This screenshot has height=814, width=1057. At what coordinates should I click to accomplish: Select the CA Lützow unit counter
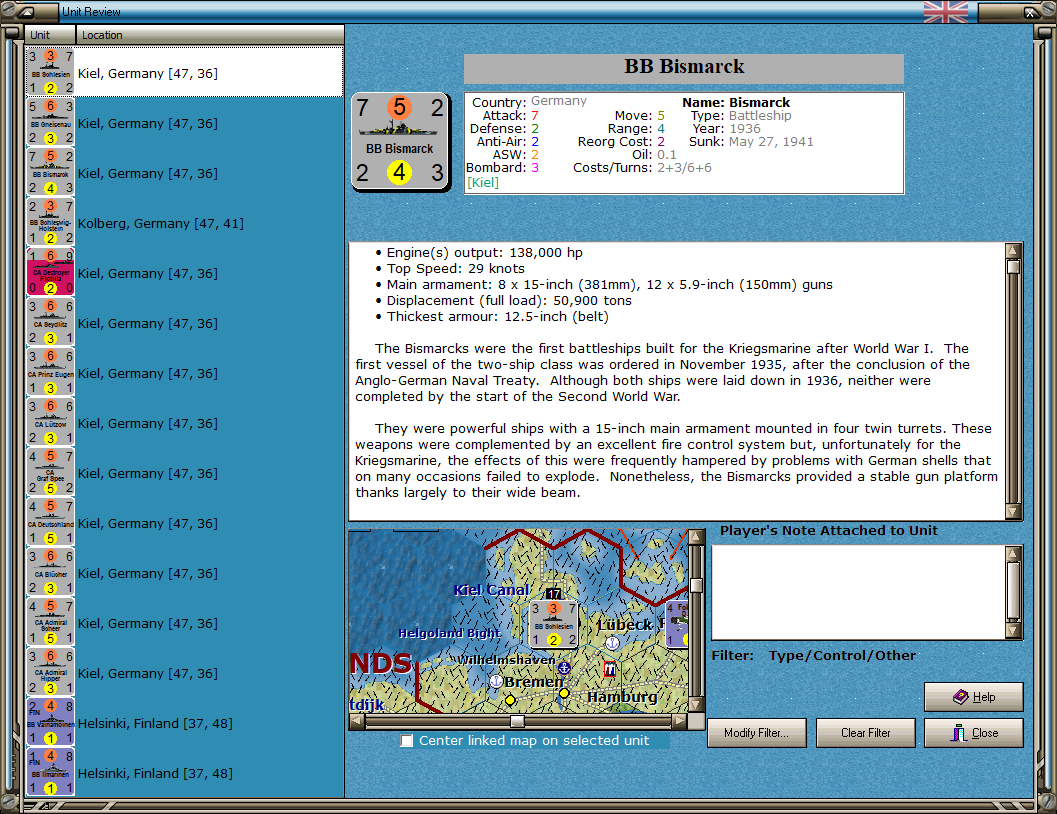50,421
